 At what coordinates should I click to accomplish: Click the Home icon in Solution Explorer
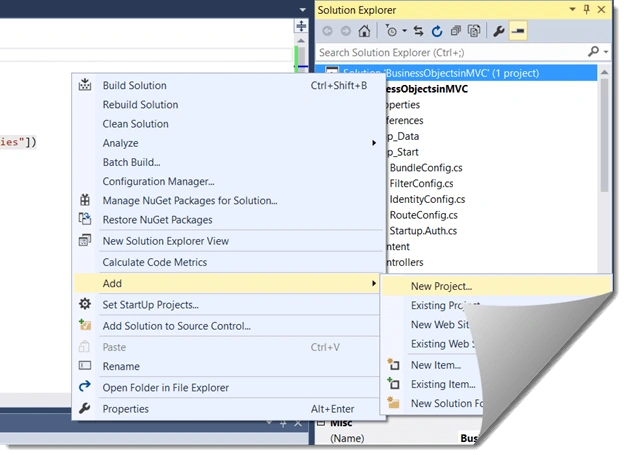[x=364, y=31]
